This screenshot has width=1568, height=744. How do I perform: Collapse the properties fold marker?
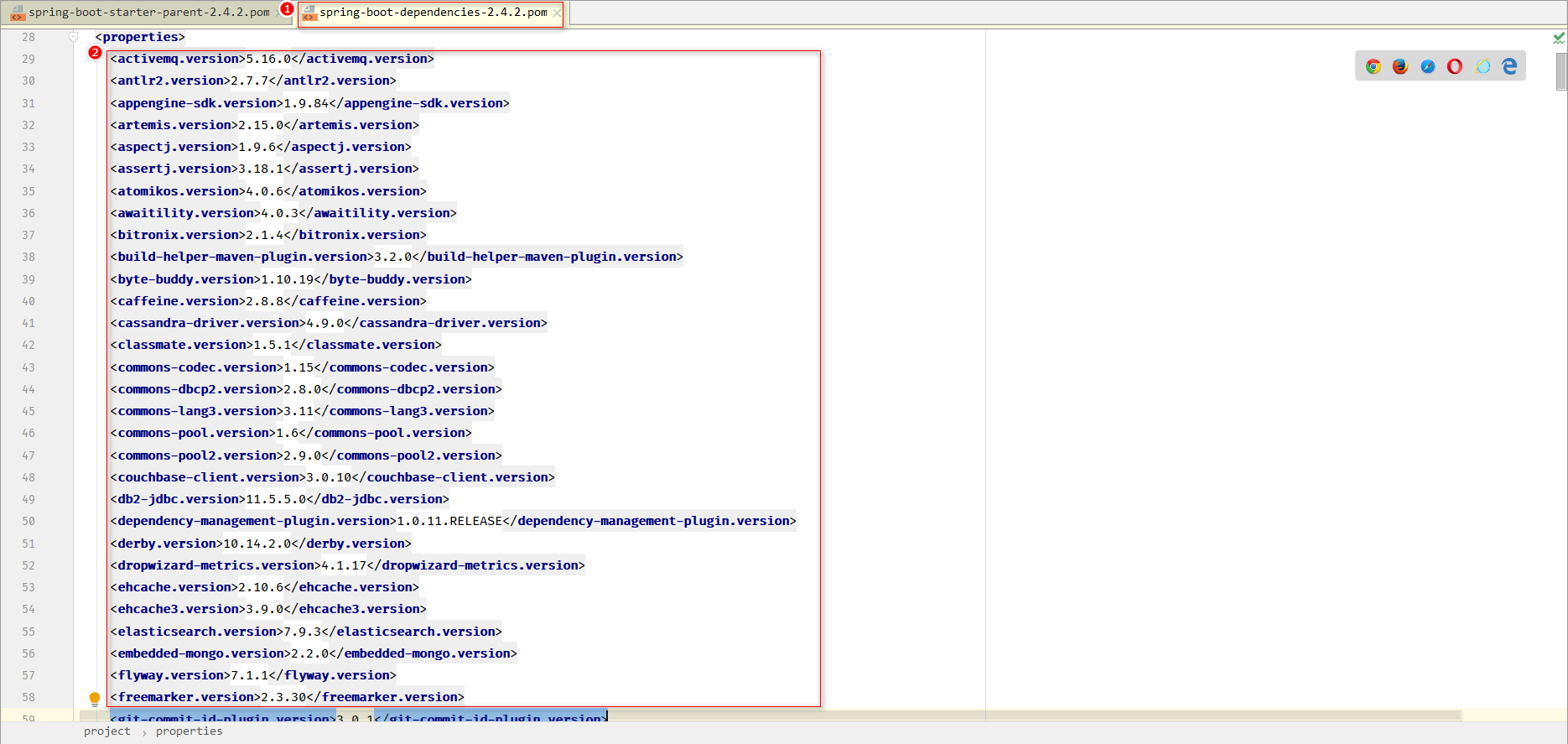(x=74, y=37)
